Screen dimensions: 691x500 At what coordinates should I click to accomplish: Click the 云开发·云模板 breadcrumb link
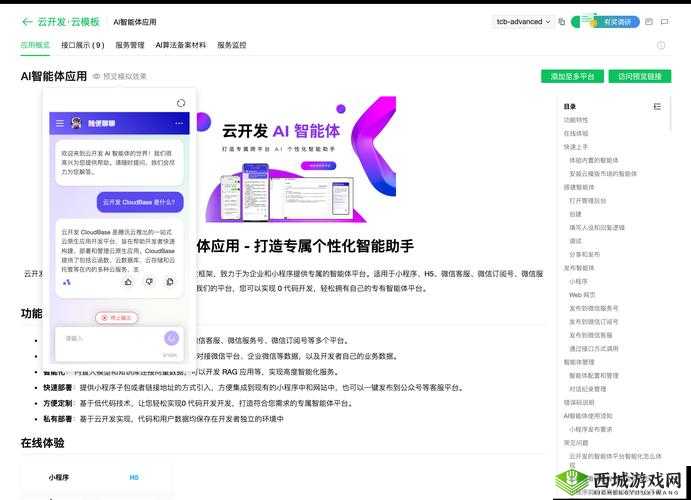click(x=68, y=22)
